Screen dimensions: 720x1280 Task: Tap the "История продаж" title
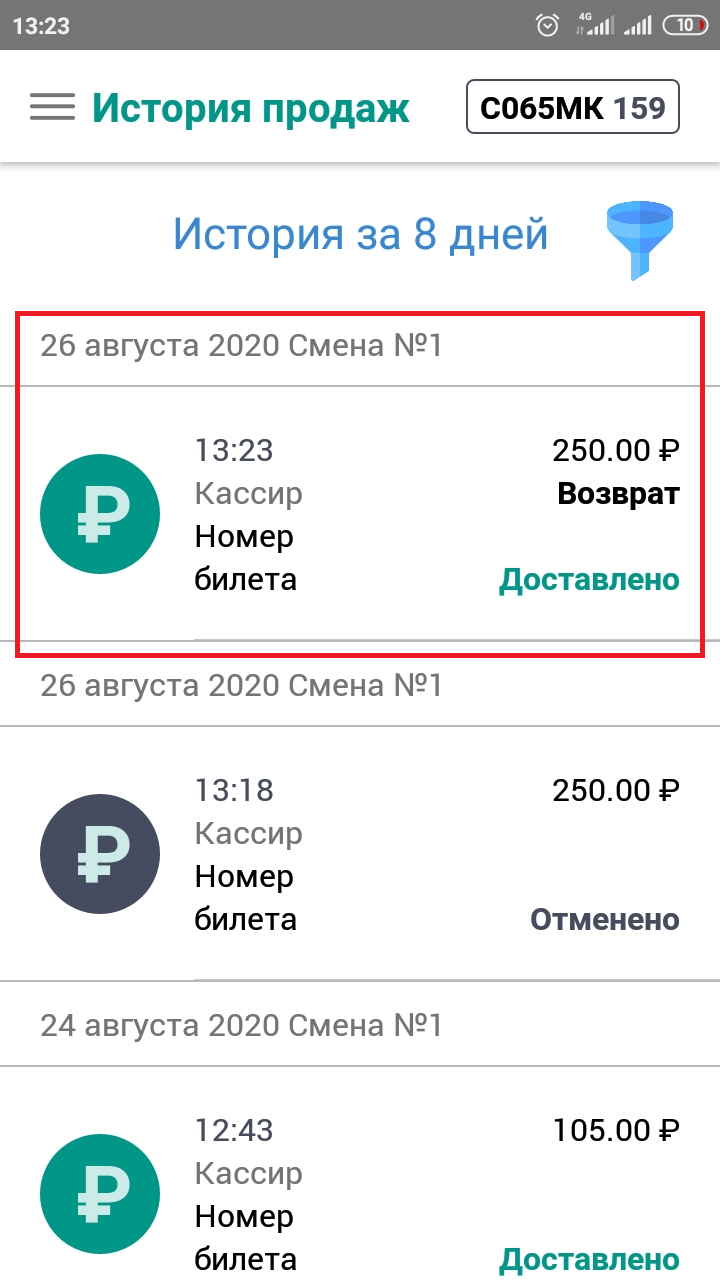pos(251,107)
